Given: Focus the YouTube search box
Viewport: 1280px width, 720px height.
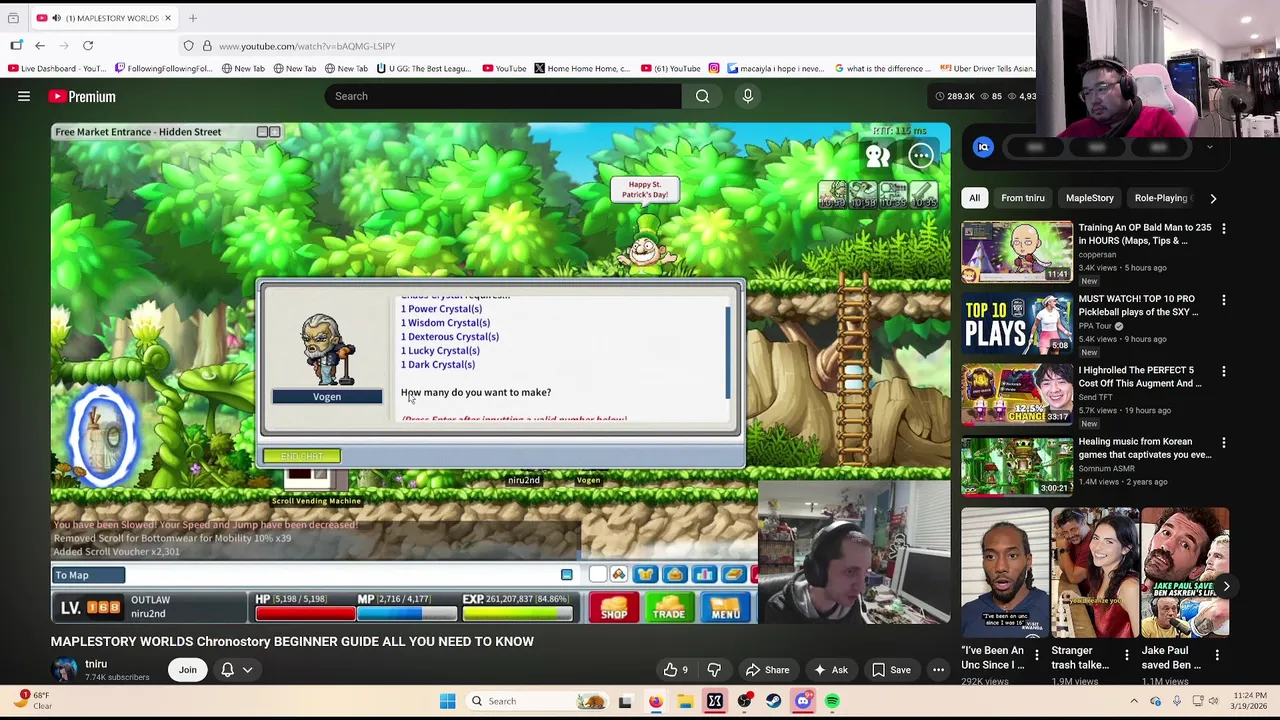Looking at the screenshot, I should click(x=503, y=96).
